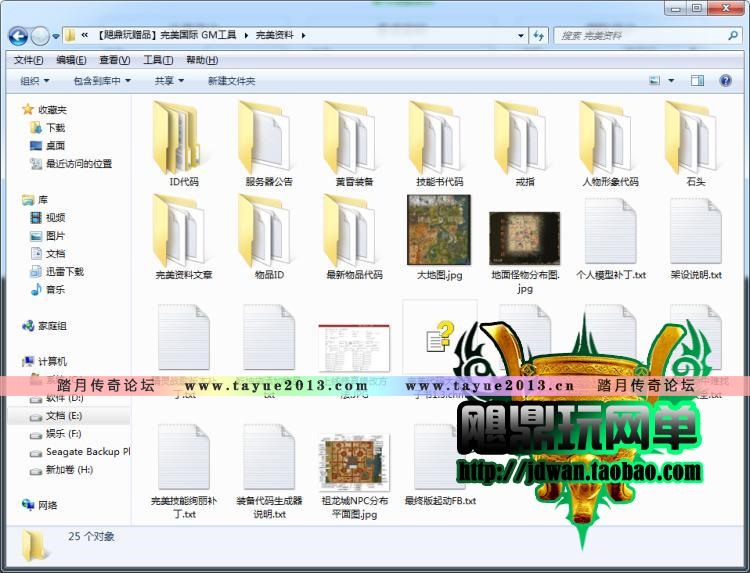Expand the 包含到库中 dropdown
This screenshot has height=573, width=750.
tap(102, 81)
